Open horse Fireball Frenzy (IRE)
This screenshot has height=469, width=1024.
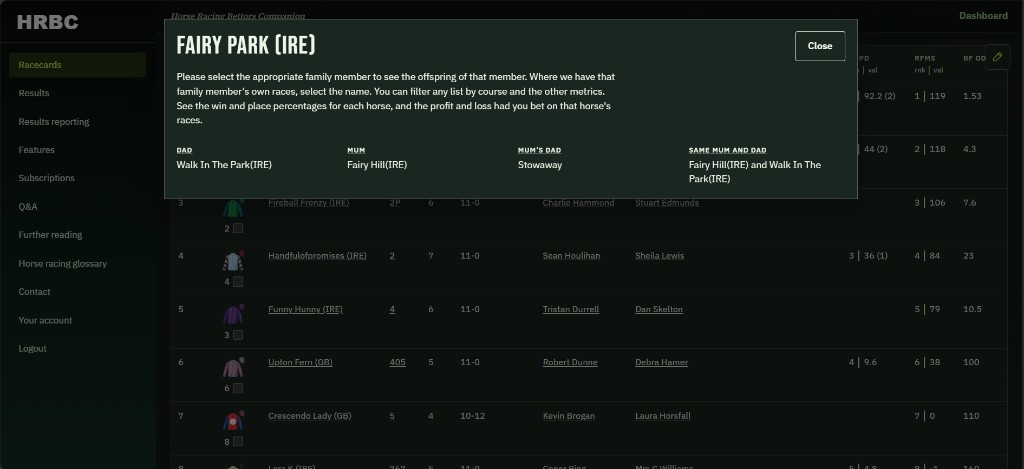coord(308,202)
